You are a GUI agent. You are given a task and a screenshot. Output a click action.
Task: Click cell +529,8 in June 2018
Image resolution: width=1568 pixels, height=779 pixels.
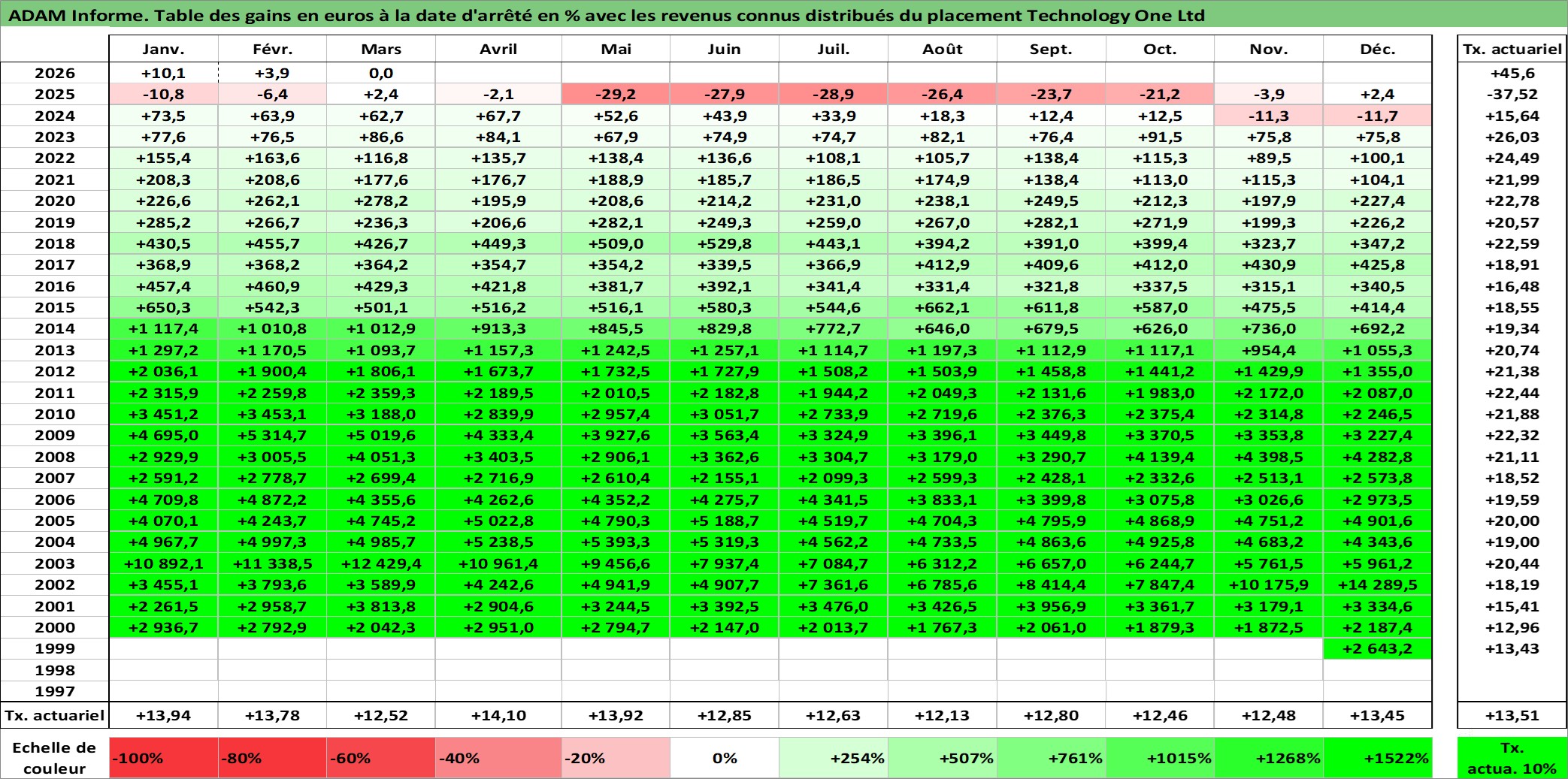pos(725,243)
